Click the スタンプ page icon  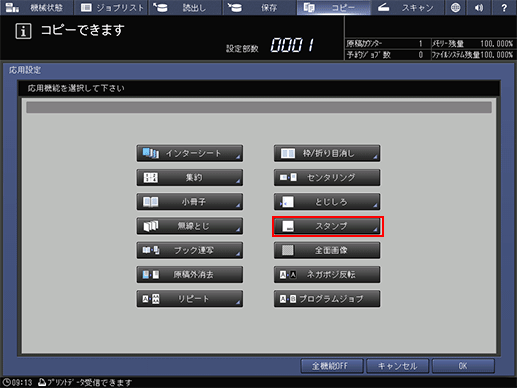click(288, 226)
